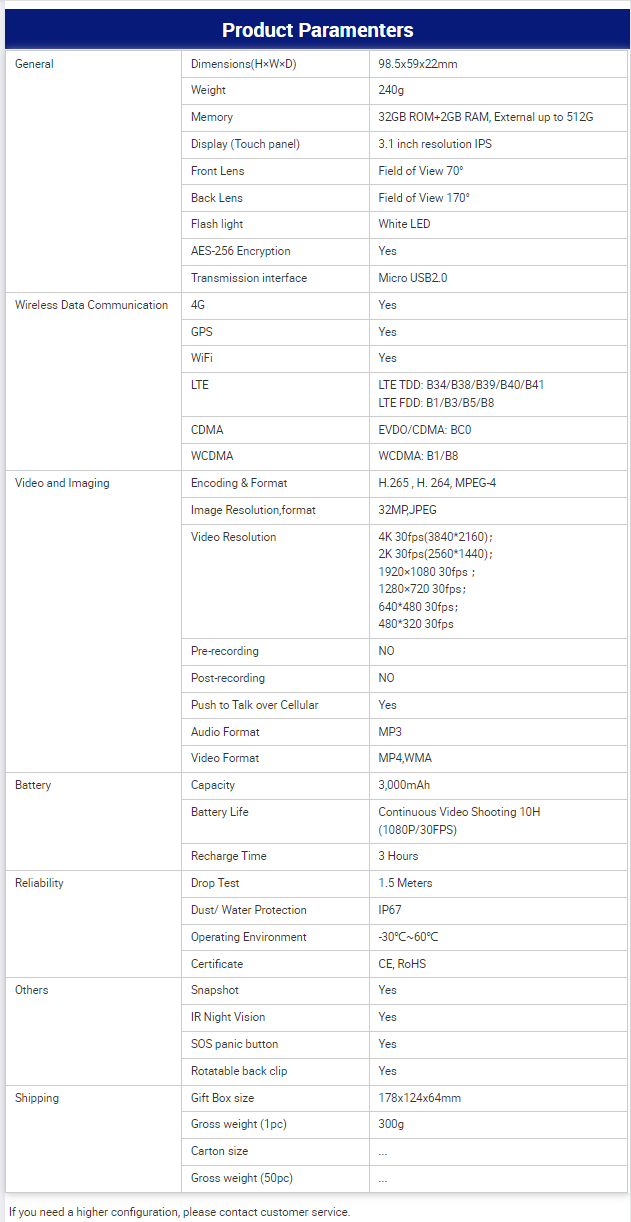Viewport: 631px width, 1222px height.
Task: Select the Reliability category cell
Action: (39, 883)
